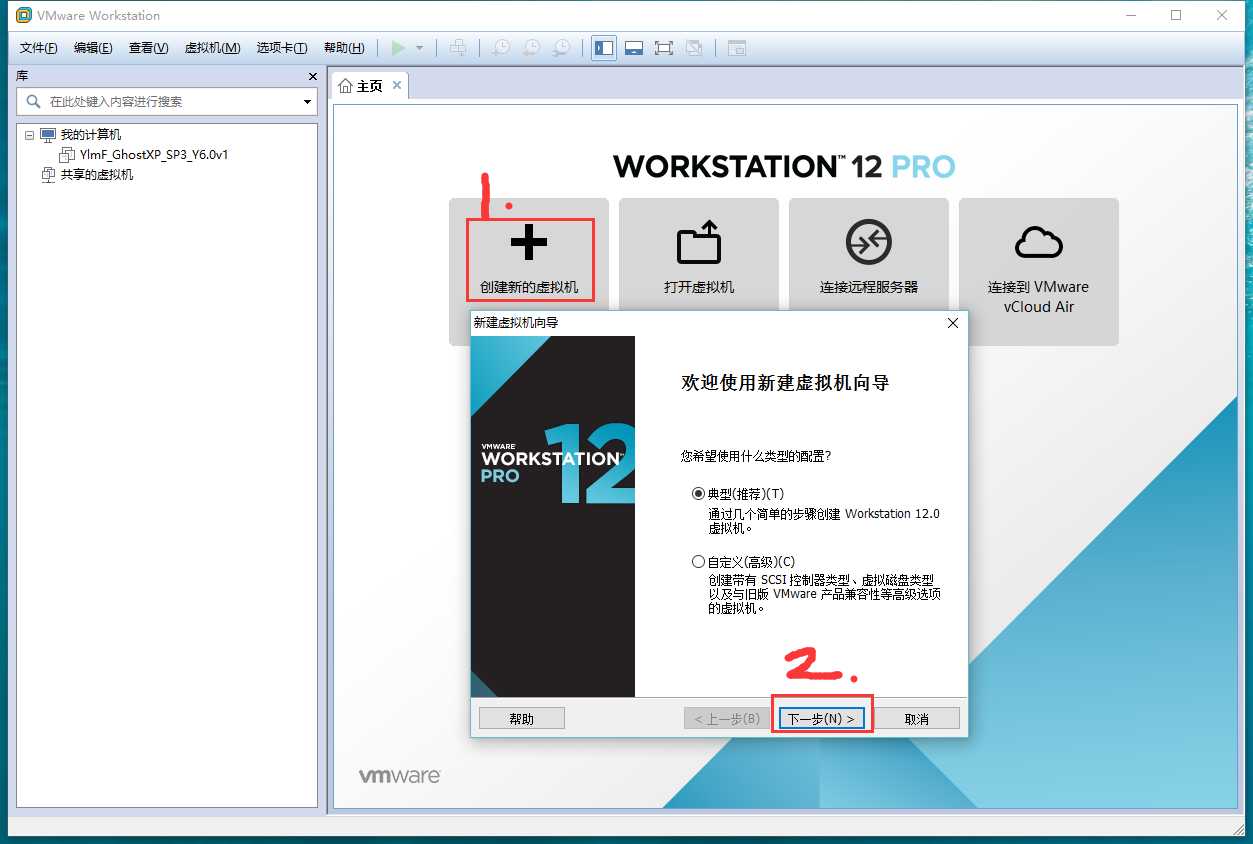
Task: Click the search magnifier icon in library
Action: point(33,101)
